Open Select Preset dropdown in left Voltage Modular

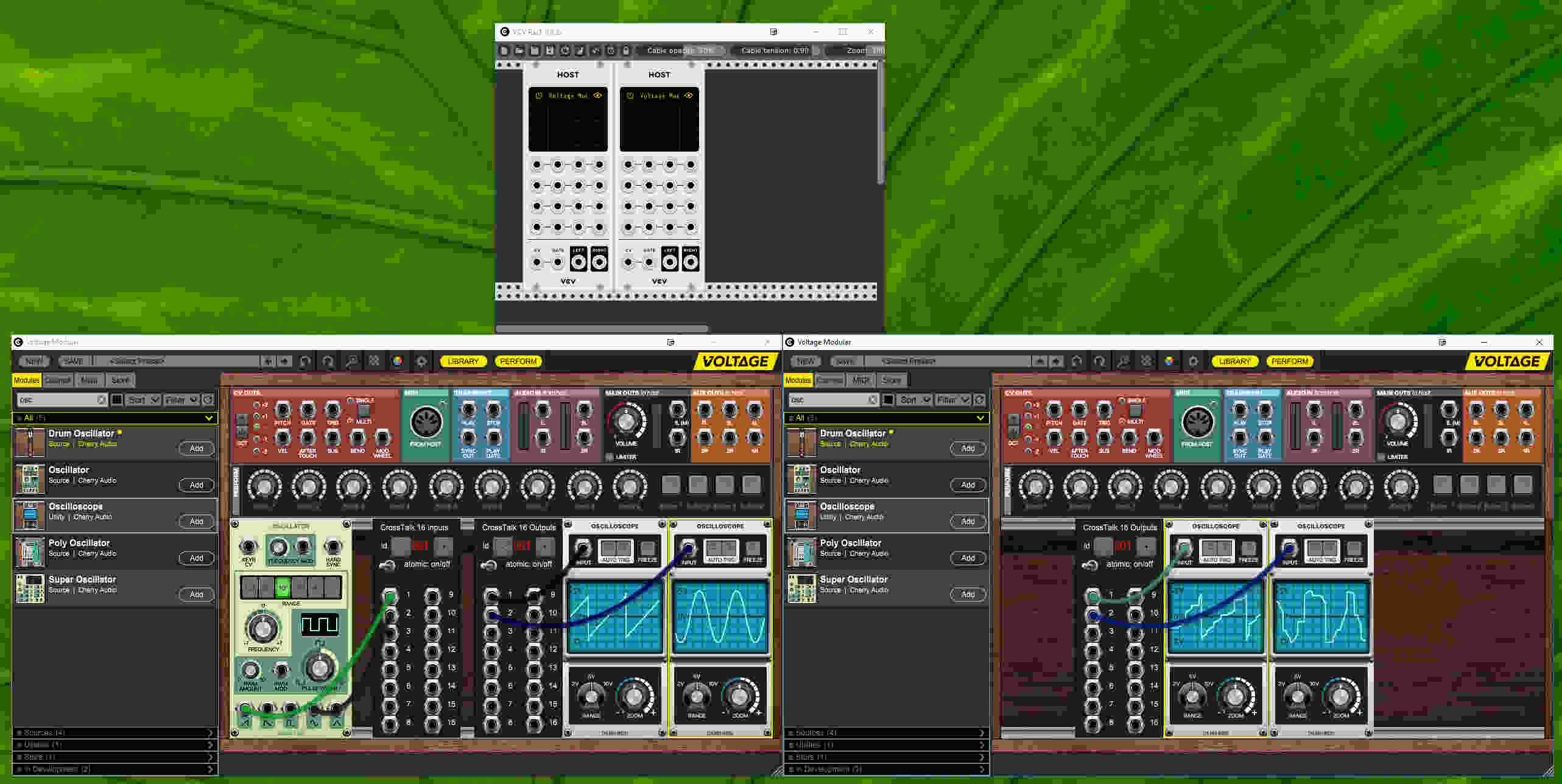(177, 362)
